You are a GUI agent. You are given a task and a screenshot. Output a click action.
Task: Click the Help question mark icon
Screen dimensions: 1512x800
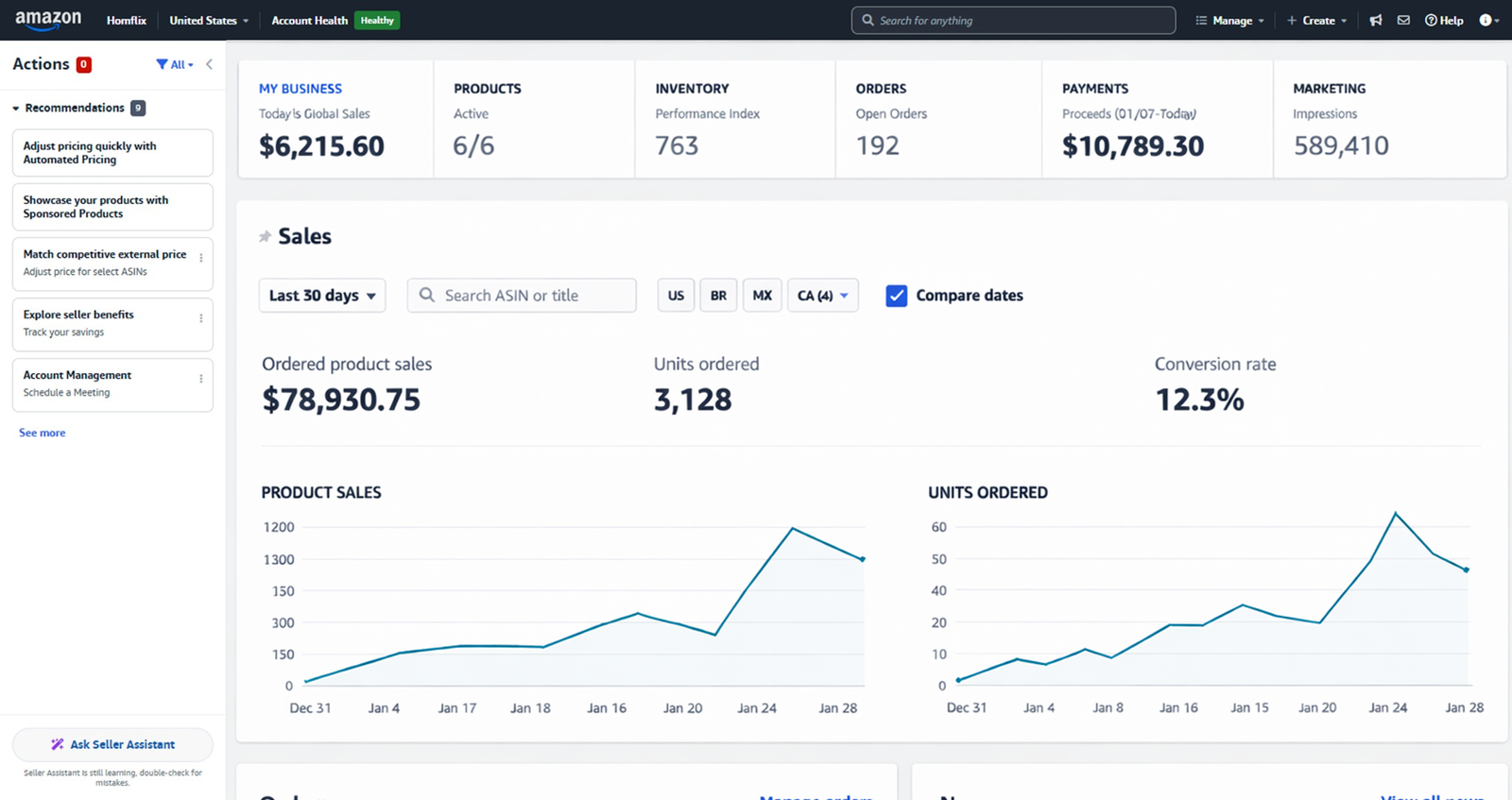pos(1432,20)
